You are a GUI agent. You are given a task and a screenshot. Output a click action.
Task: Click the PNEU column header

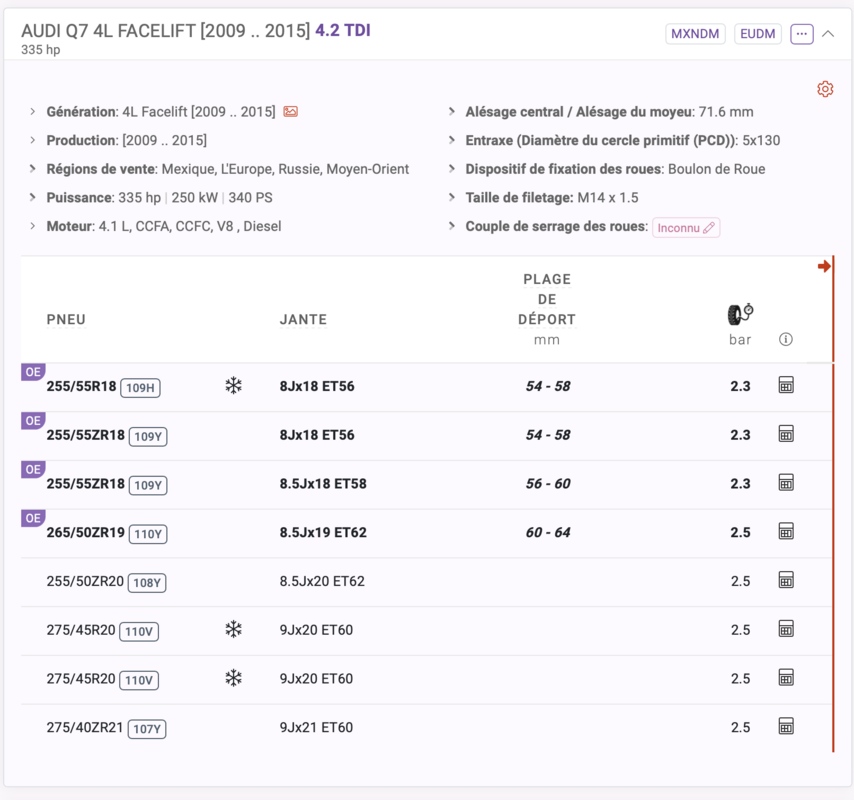(66, 319)
